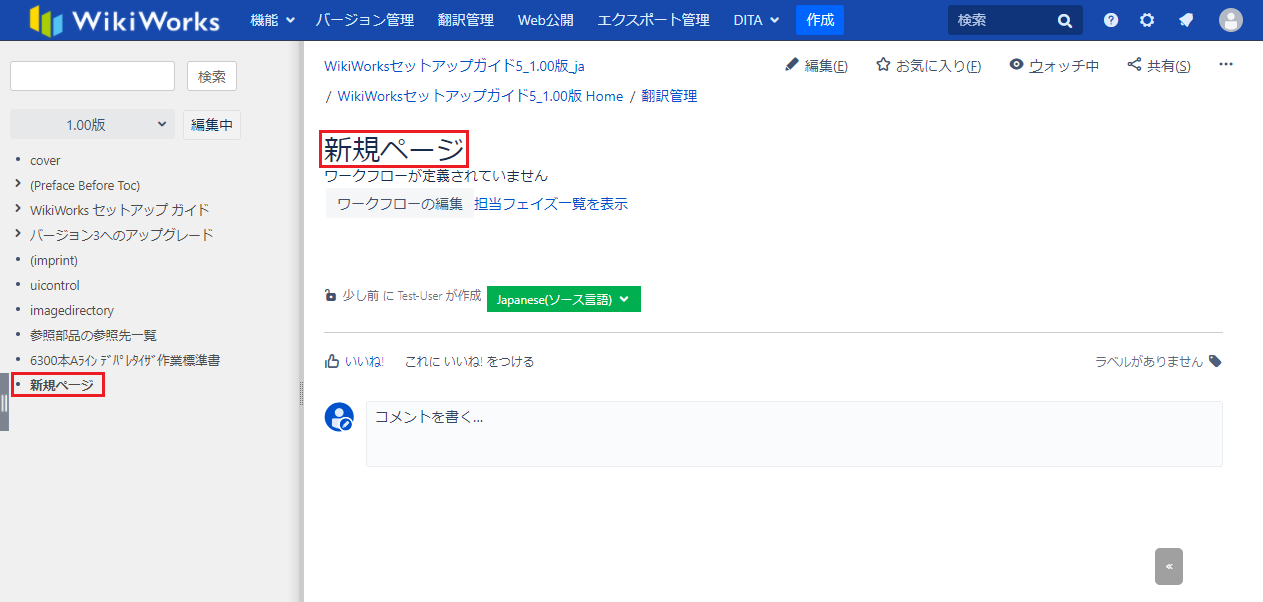1263x602 pixels.
Task: Click the sidebar search text field
Action: 92,76
